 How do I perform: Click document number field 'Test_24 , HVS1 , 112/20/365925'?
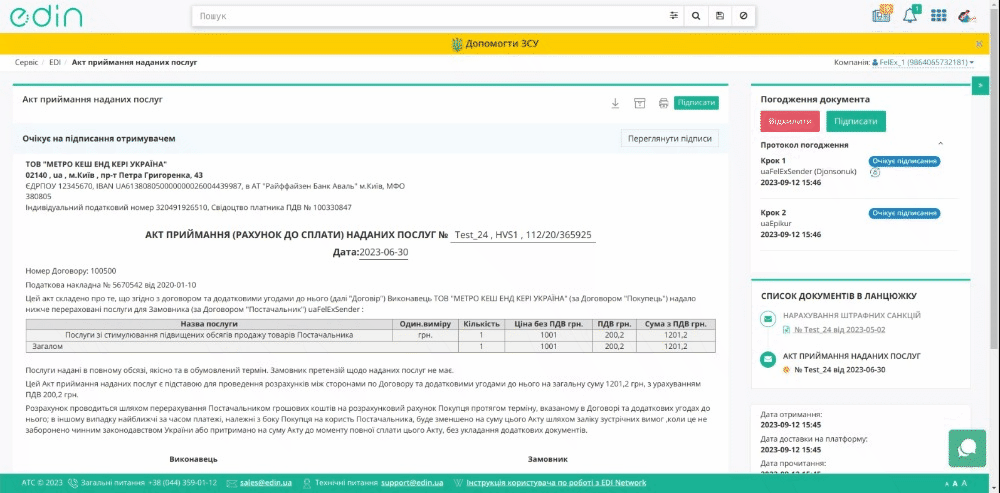coord(523,235)
